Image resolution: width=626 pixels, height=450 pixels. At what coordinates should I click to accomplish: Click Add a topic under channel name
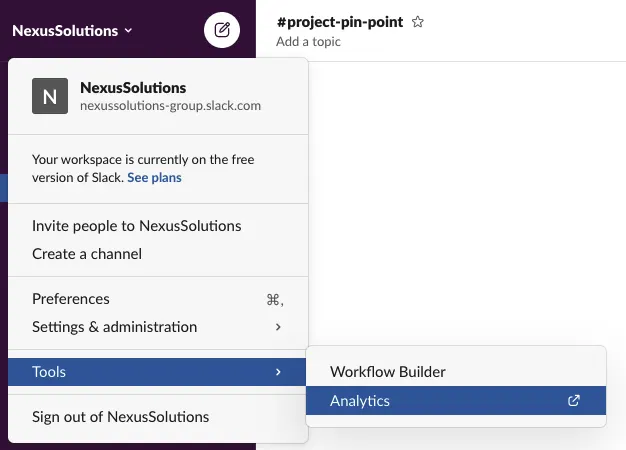[308, 42]
